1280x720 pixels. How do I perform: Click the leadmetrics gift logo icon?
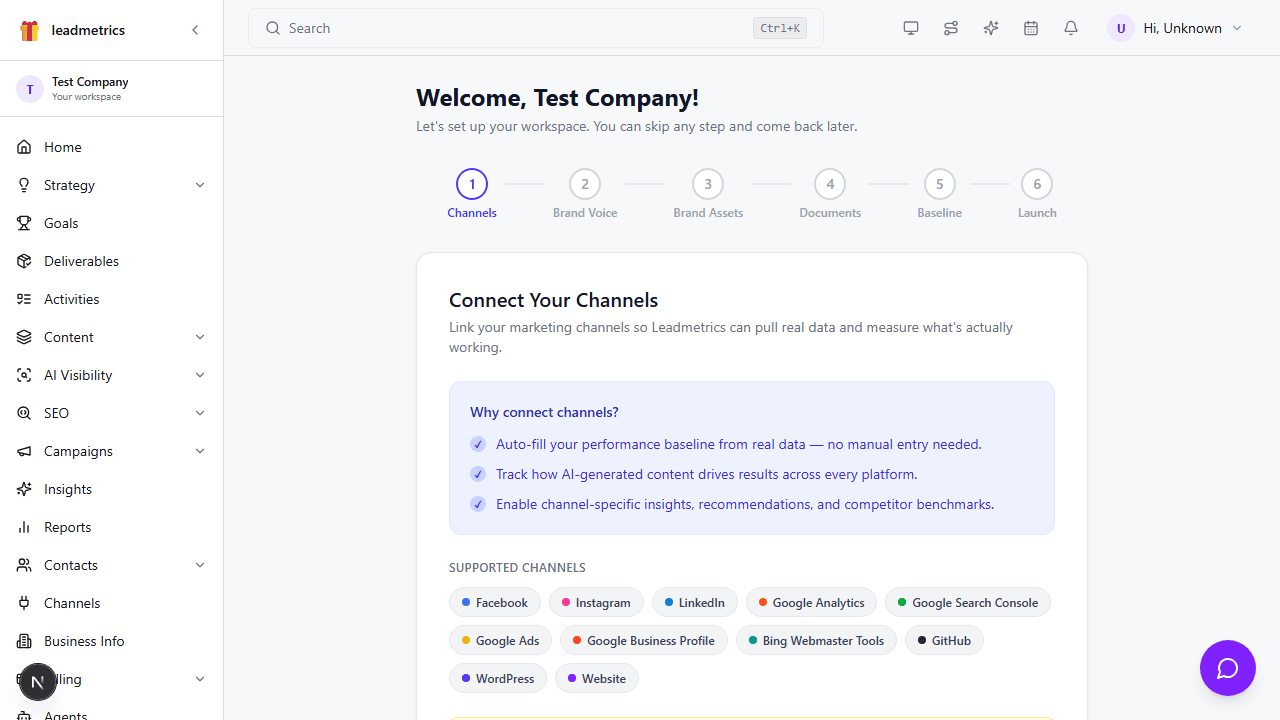tap(29, 30)
